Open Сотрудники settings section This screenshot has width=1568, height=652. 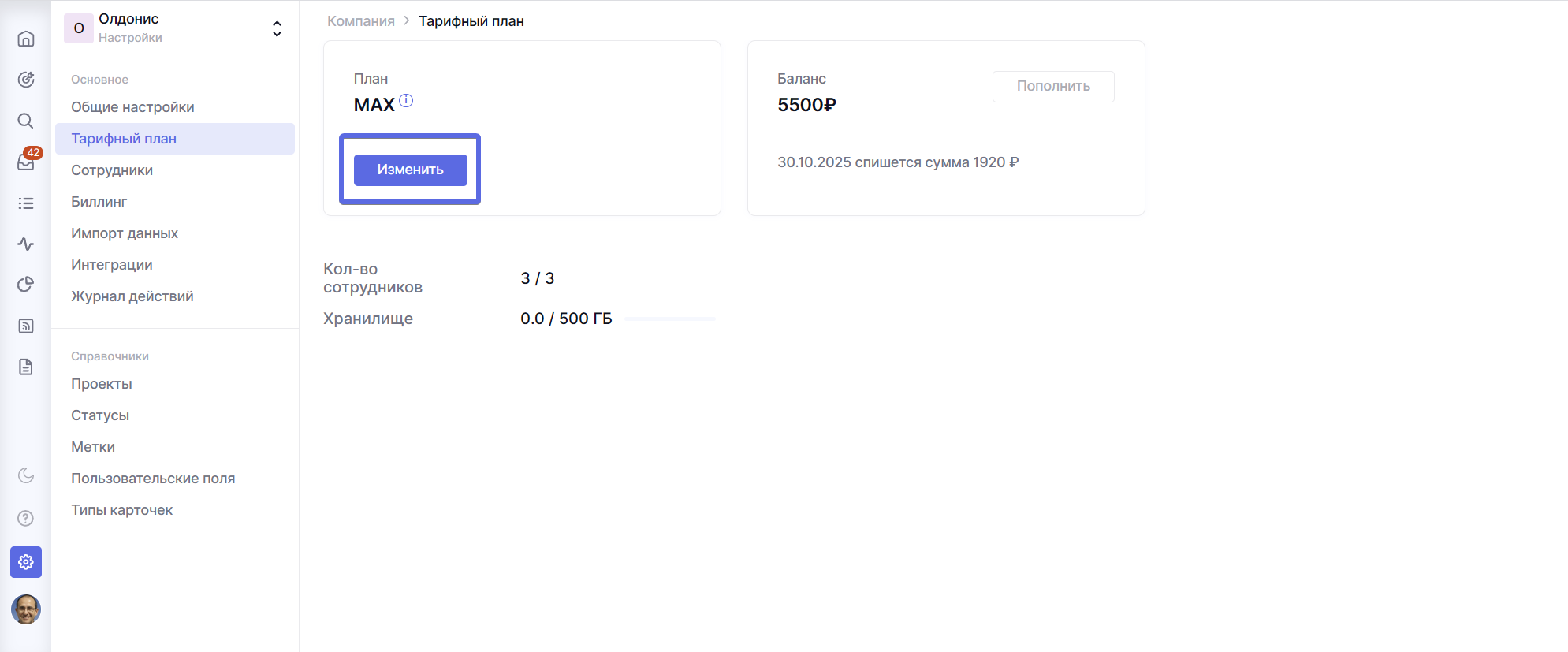click(112, 170)
